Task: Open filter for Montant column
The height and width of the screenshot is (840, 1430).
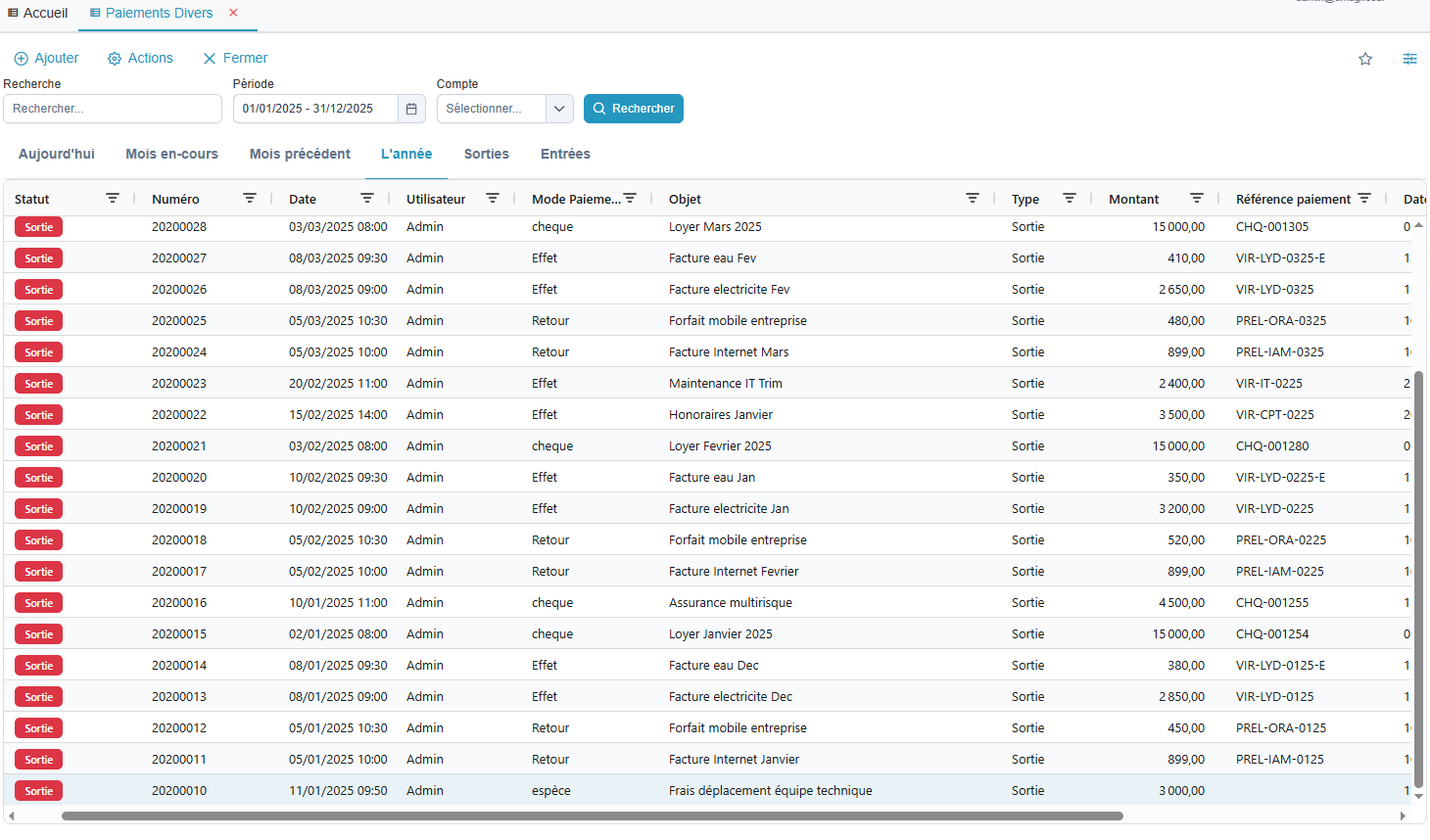Action: pyautogui.click(x=1197, y=199)
